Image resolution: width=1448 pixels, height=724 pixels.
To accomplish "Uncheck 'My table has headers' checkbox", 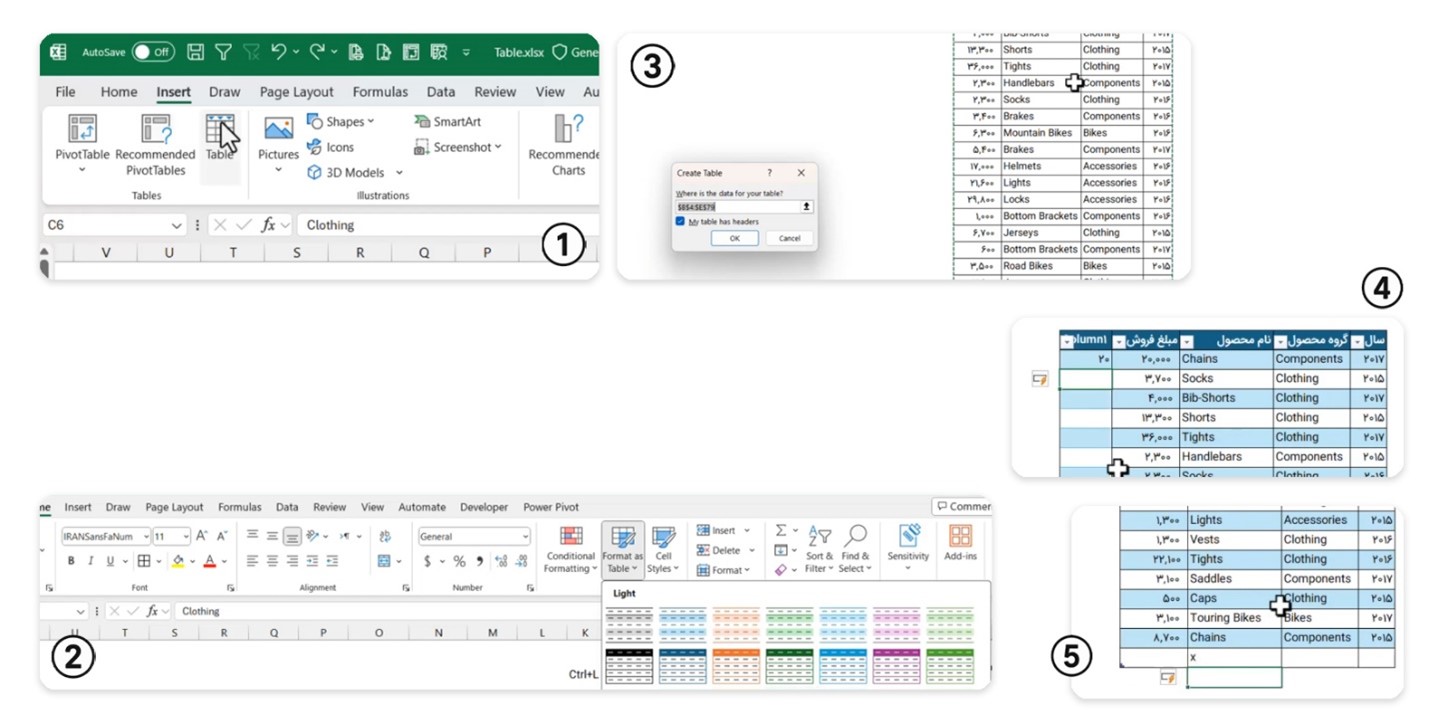I will (680, 221).
